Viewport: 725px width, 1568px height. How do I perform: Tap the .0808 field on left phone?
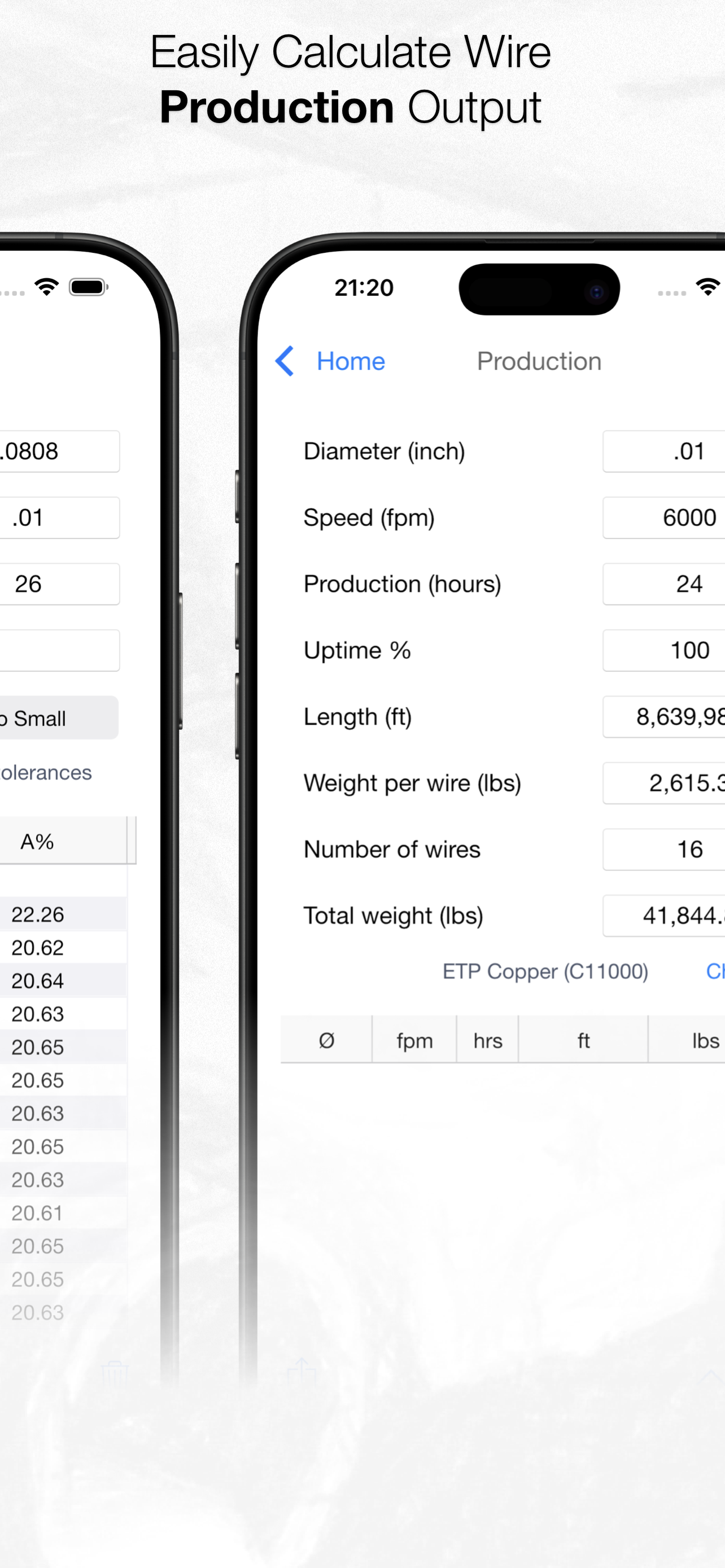[x=60, y=452]
